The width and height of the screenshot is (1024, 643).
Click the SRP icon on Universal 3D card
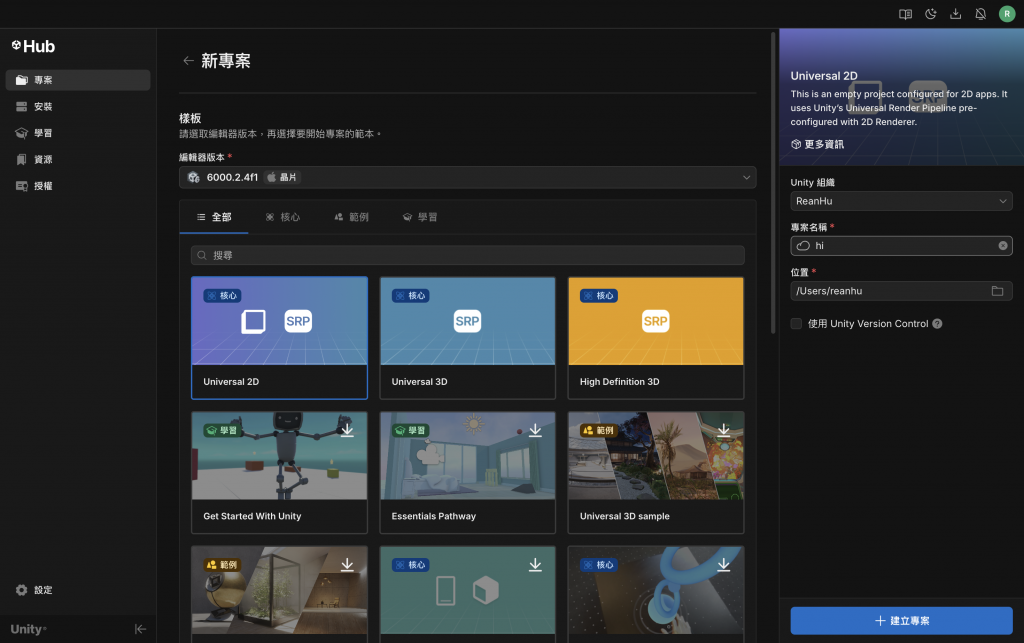pyautogui.click(x=468, y=321)
